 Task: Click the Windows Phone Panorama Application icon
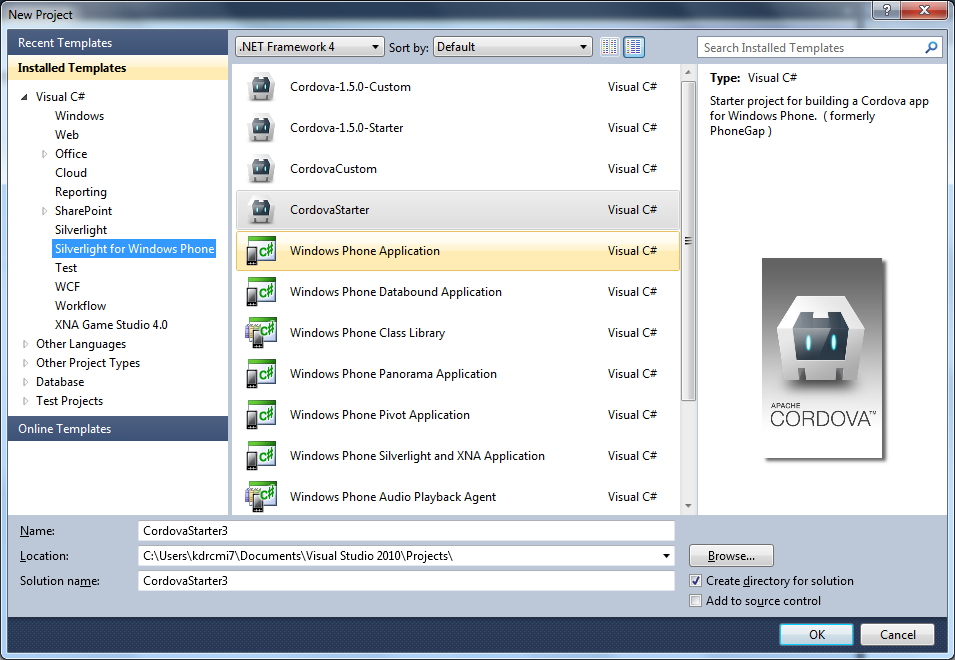(x=261, y=374)
